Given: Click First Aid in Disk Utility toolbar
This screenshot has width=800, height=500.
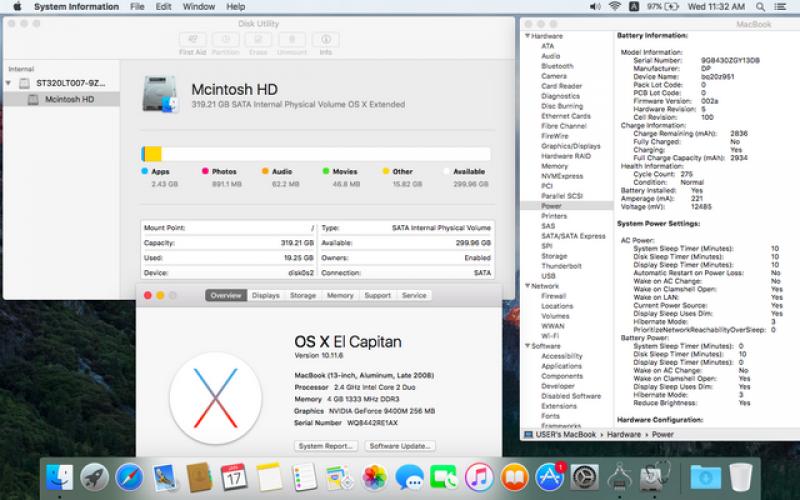Looking at the screenshot, I should tap(193, 44).
